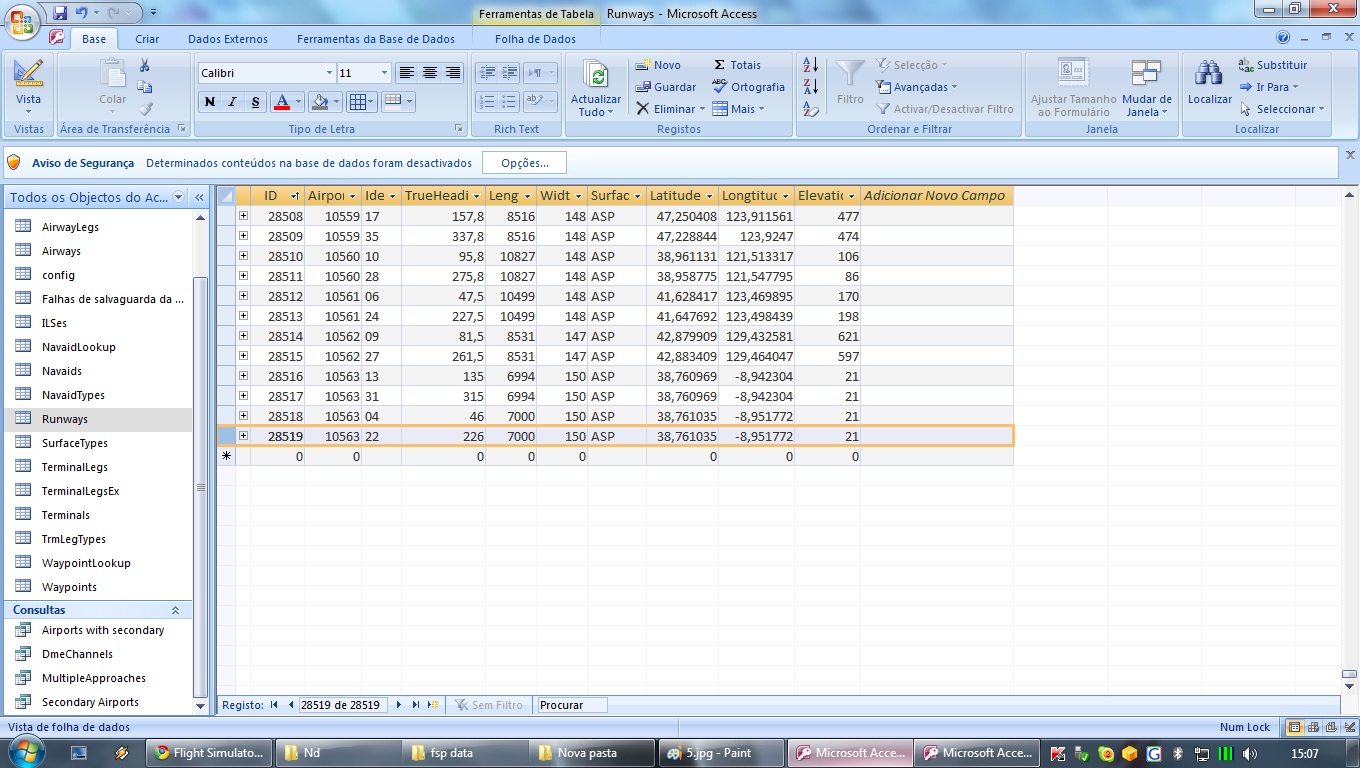Open the Calibri font name dropdown
Screen dimensions: 1360x768
pos(329,73)
